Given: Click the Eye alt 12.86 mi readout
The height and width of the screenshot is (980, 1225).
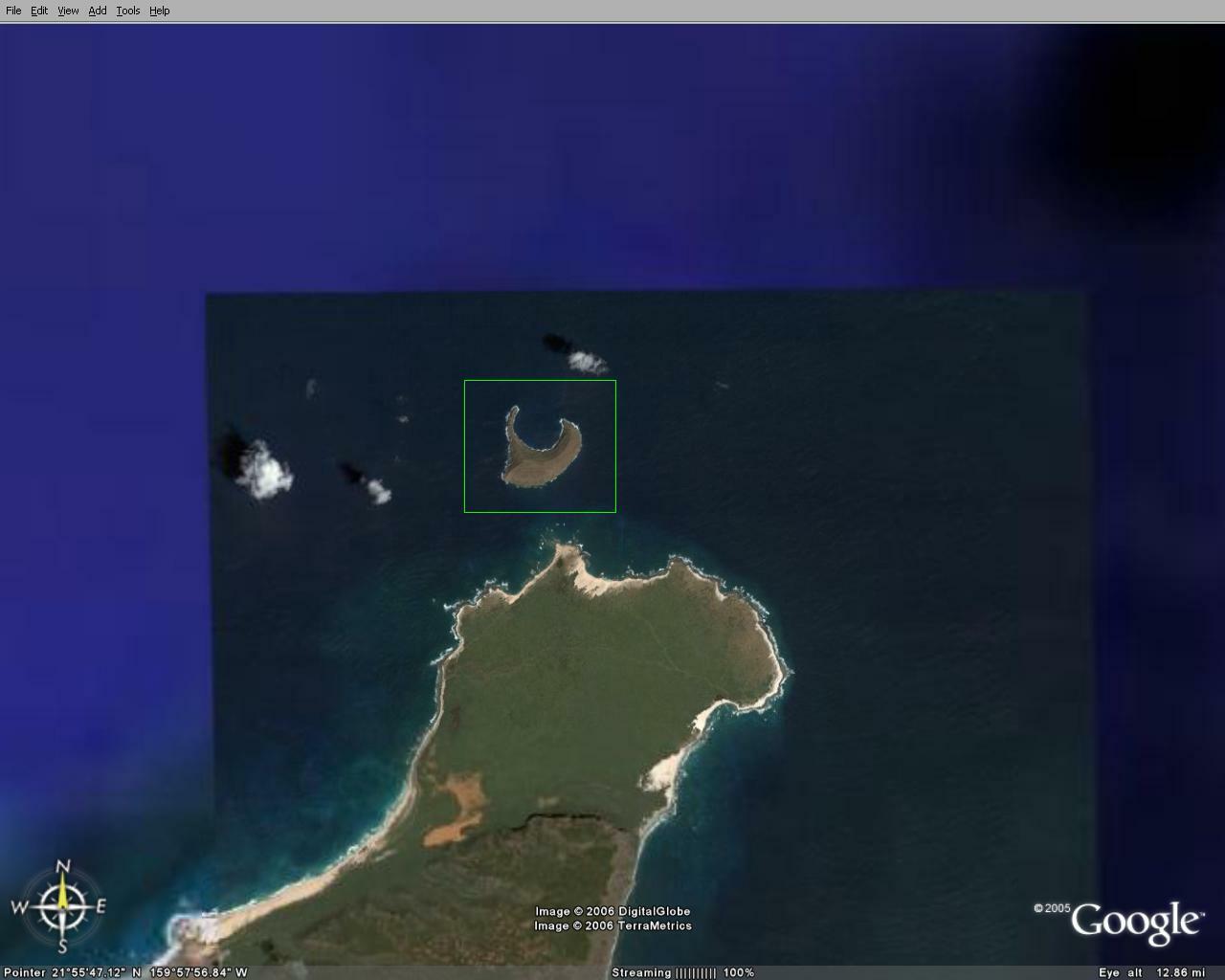Looking at the screenshot, I should (1152, 972).
